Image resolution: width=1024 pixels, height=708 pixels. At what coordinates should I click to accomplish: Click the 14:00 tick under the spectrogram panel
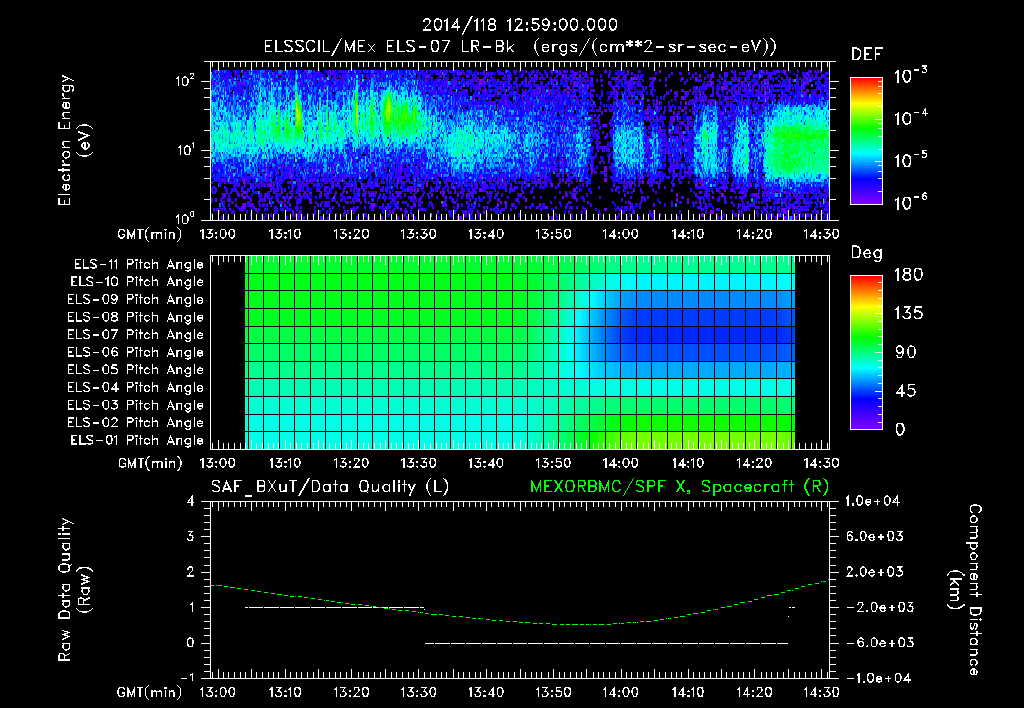tap(620, 234)
